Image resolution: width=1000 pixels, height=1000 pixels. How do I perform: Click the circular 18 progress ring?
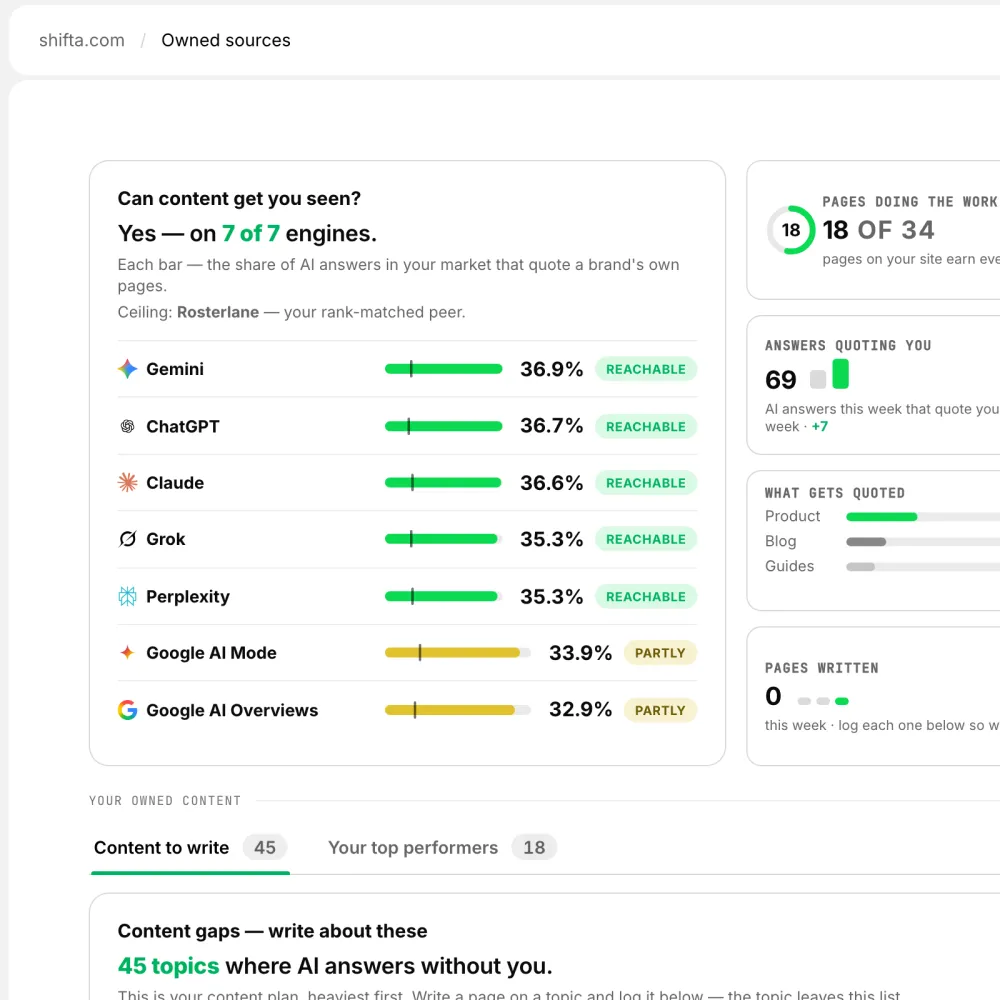click(x=791, y=230)
